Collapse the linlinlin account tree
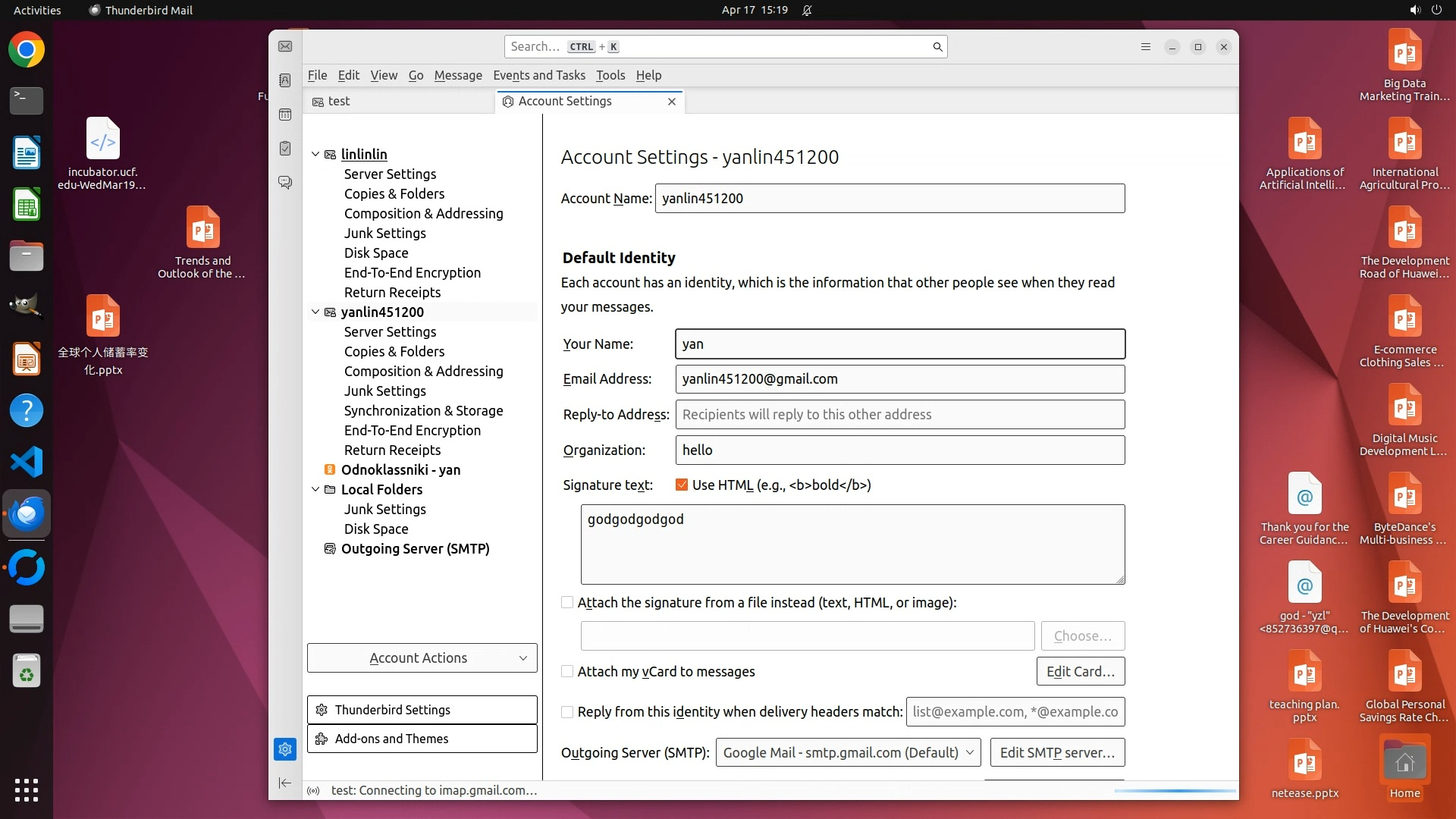Viewport: 1456px width, 819px height. click(315, 154)
